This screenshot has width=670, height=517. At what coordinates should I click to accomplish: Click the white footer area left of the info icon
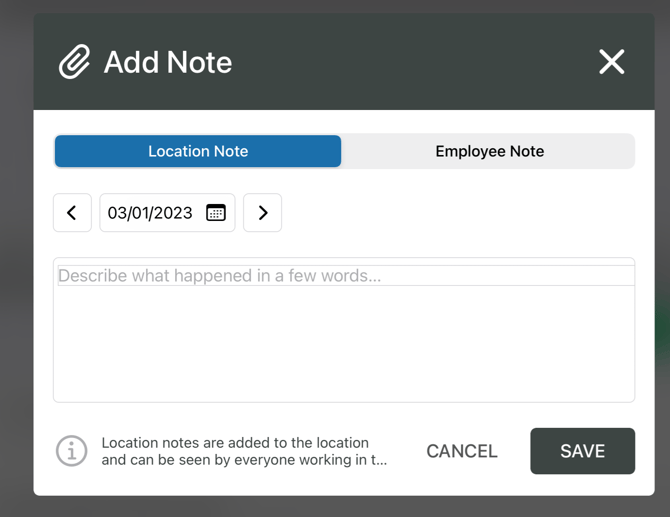coord(44,451)
